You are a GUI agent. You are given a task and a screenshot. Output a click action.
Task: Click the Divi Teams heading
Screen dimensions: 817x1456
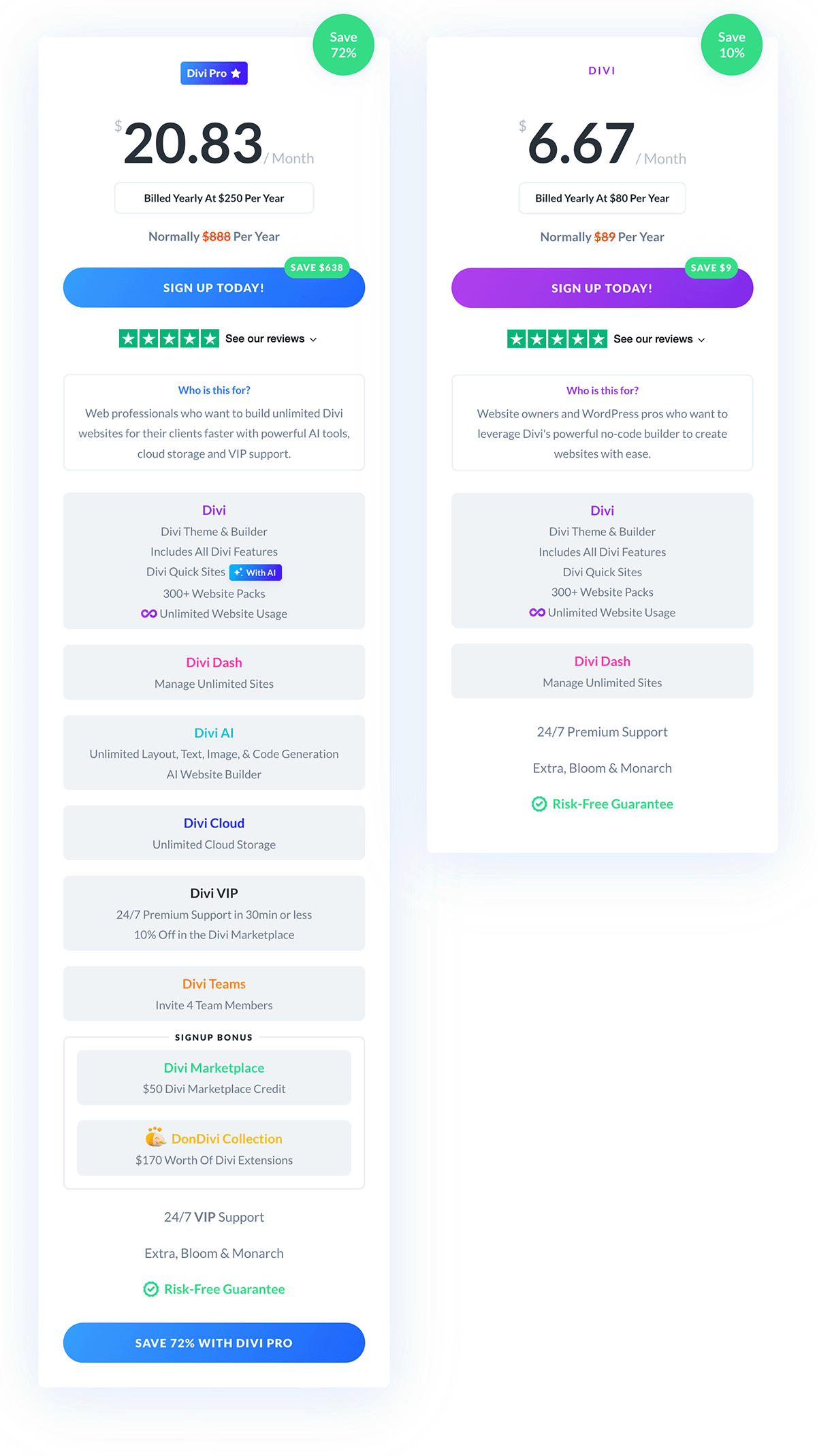(x=214, y=984)
